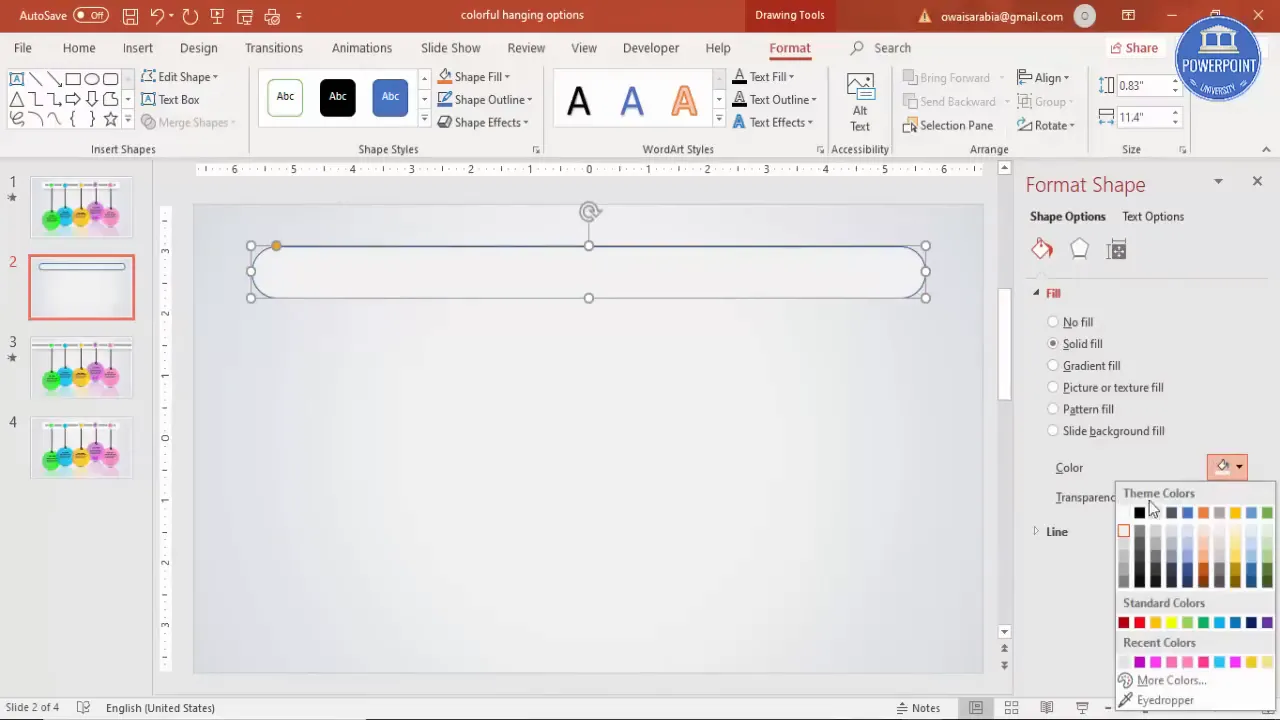Switch to Normal view icon
This screenshot has width=1280, height=720.
pyautogui.click(x=975, y=708)
